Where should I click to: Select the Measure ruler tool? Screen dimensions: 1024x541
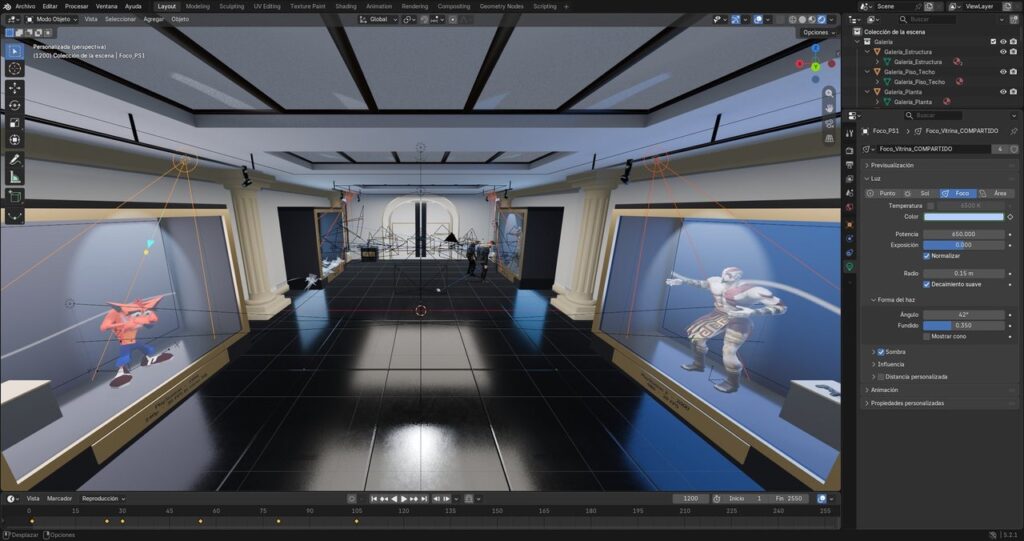(14, 177)
